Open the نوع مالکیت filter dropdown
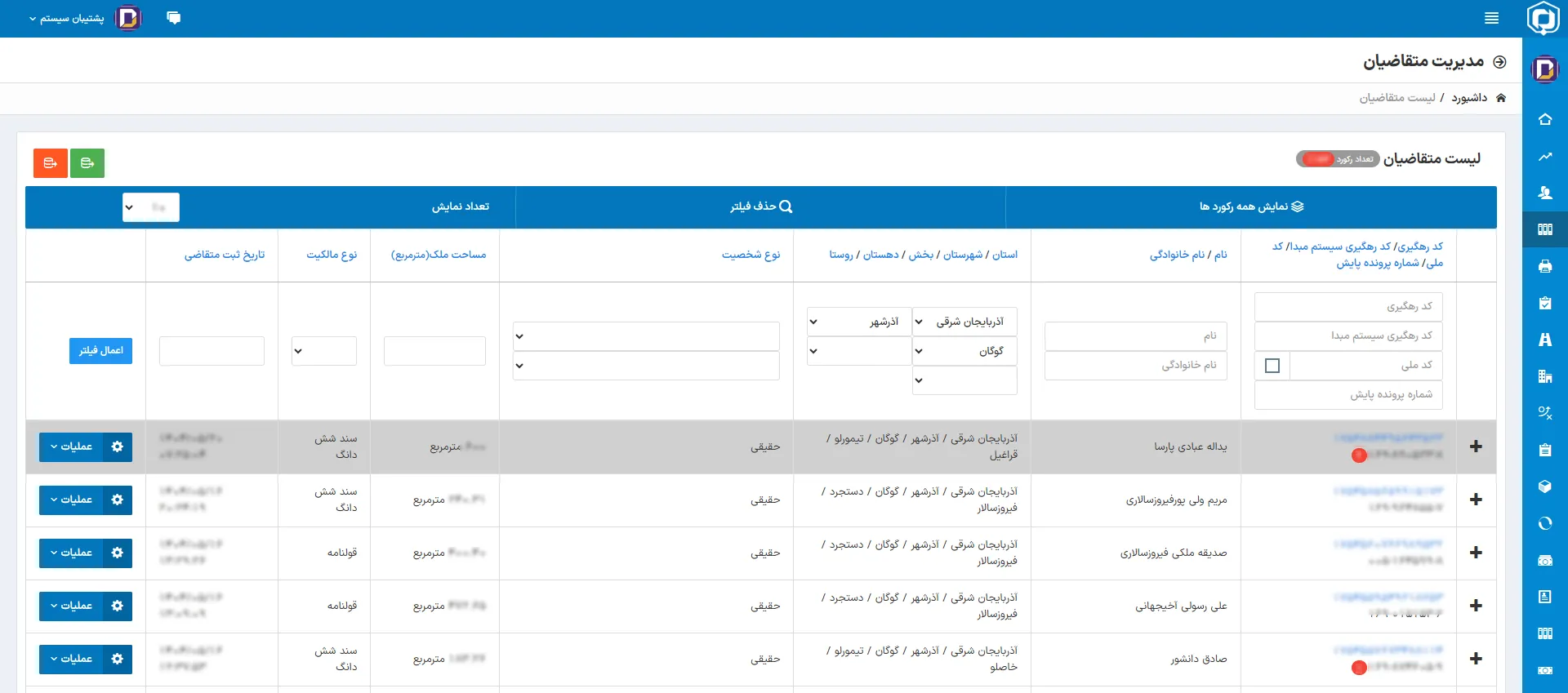 [x=324, y=351]
